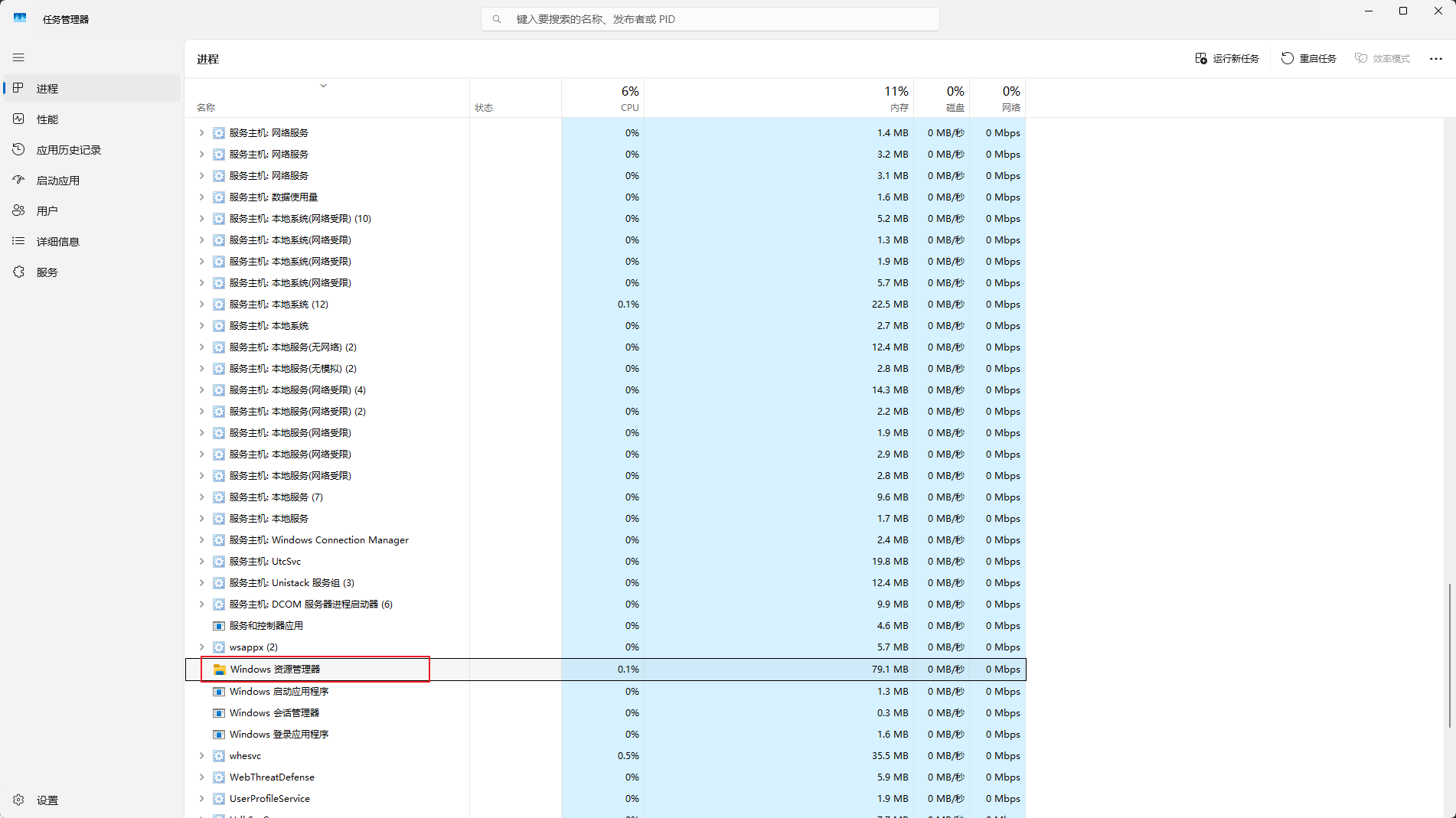Open the 服务 tab
The width and height of the screenshot is (1456, 818).
pos(93,272)
